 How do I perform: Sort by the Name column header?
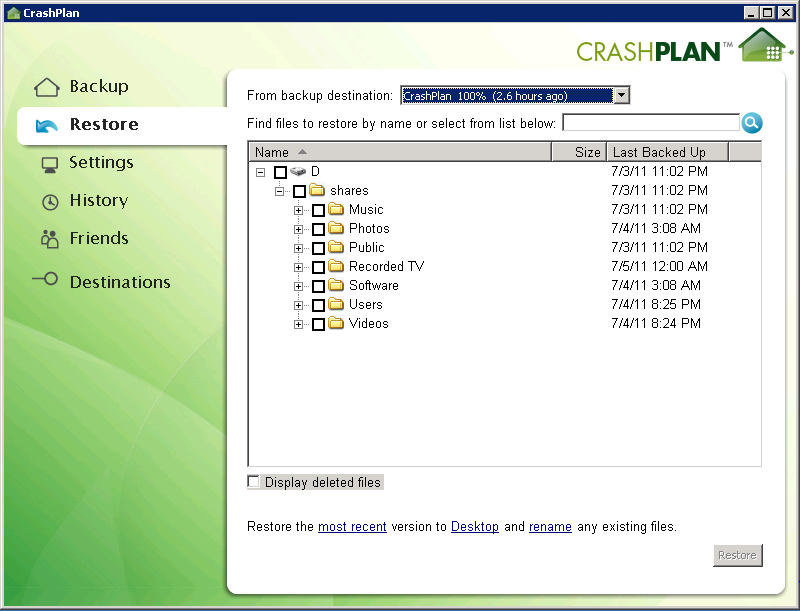400,152
